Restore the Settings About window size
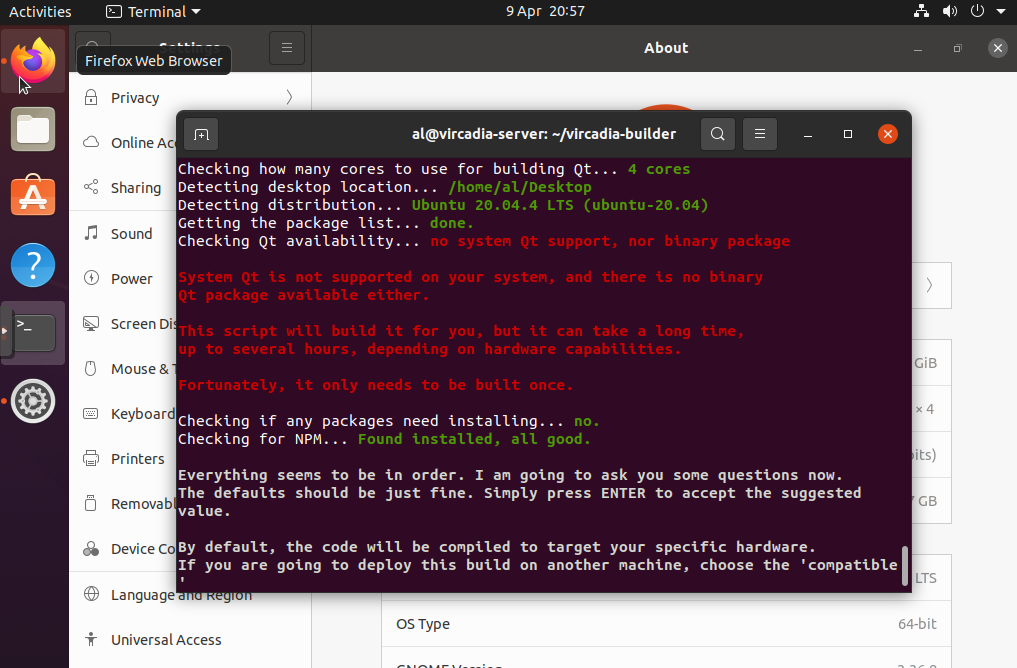The width and height of the screenshot is (1017, 668). click(958, 48)
